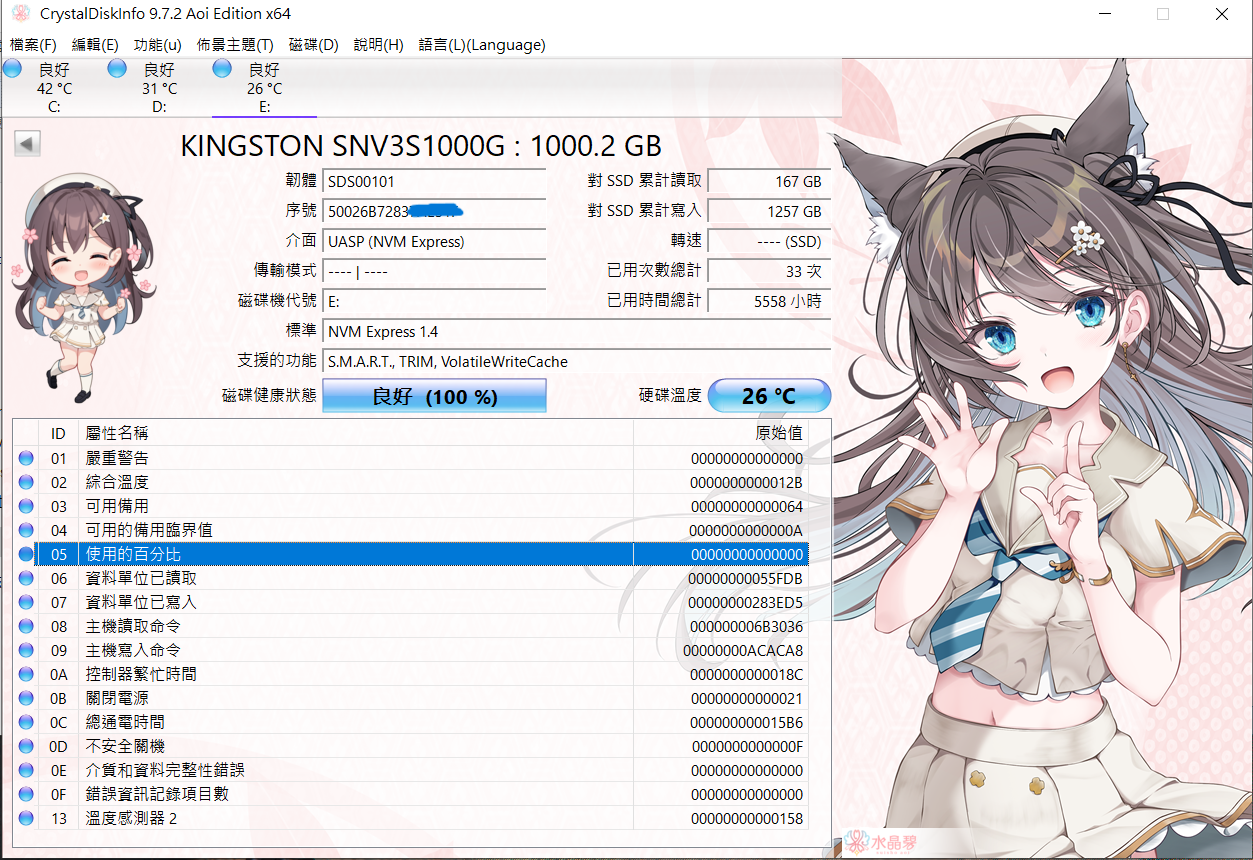Select the highlighted 使用的百分比 row
This screenshot has height=860, width=1253.
tap(410, 554)
